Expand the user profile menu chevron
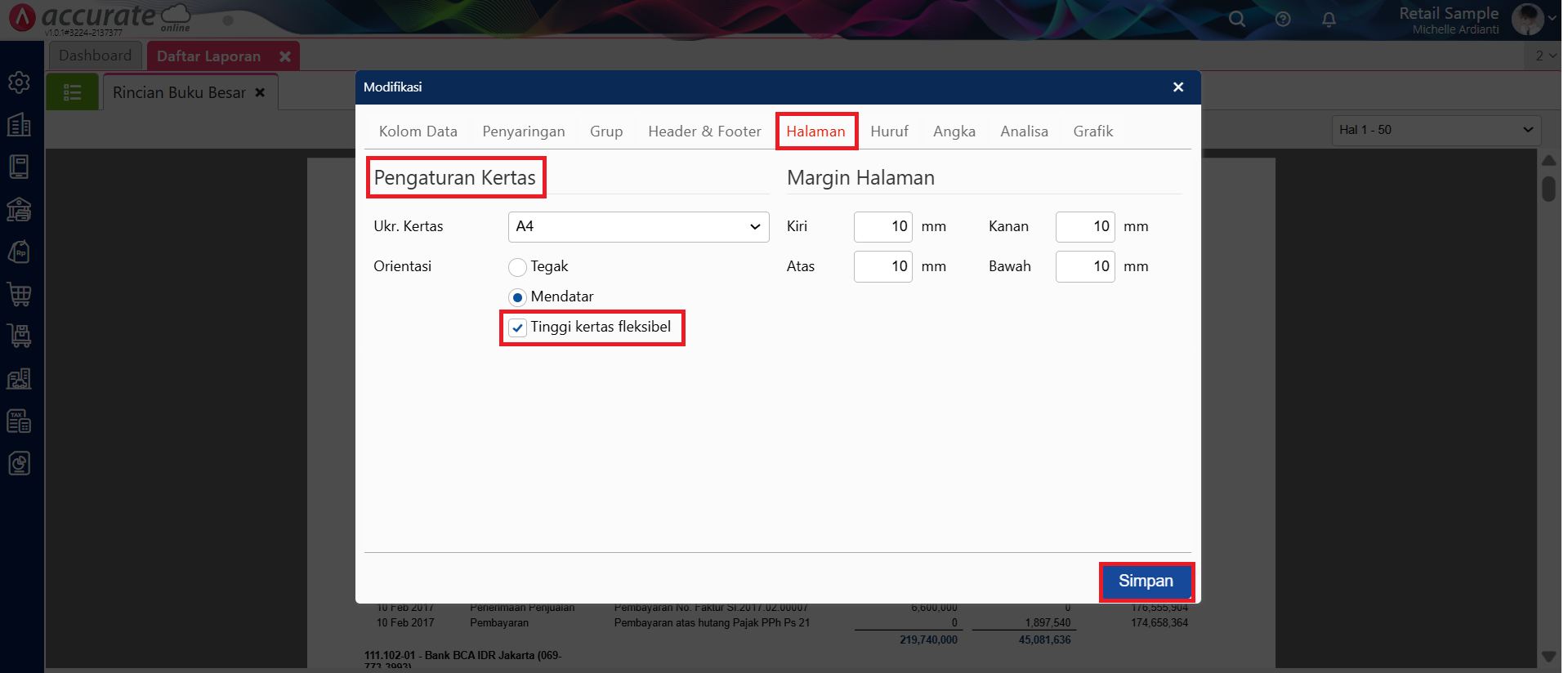The image size is (1568, 673). tap(1552, 18)
